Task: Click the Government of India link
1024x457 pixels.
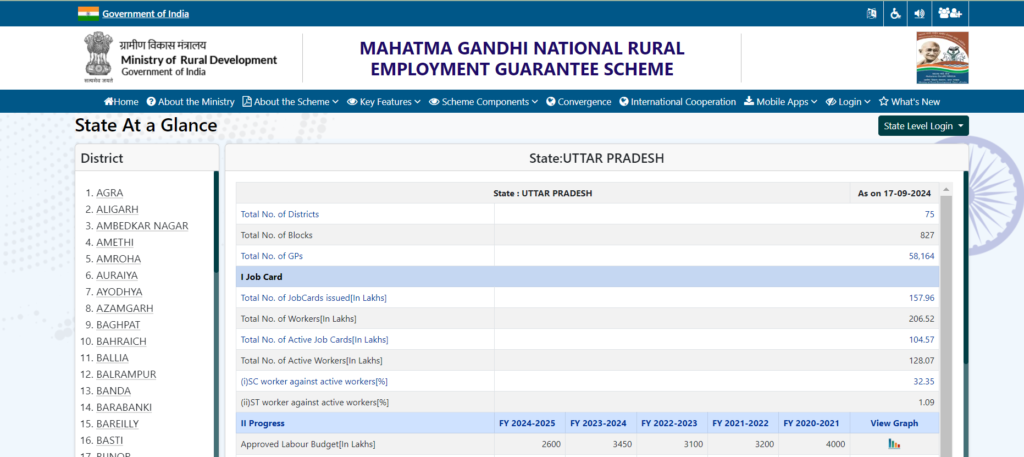Action: (x=146, y=14)
